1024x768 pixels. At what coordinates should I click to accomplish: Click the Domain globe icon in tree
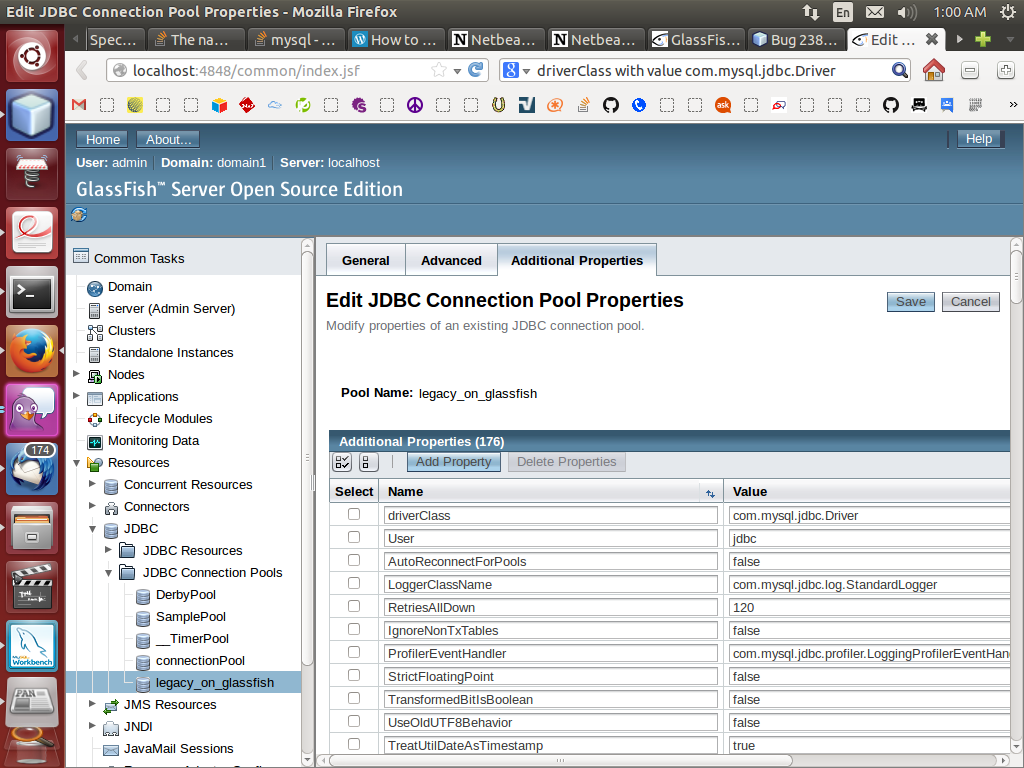tap(95, 288)
